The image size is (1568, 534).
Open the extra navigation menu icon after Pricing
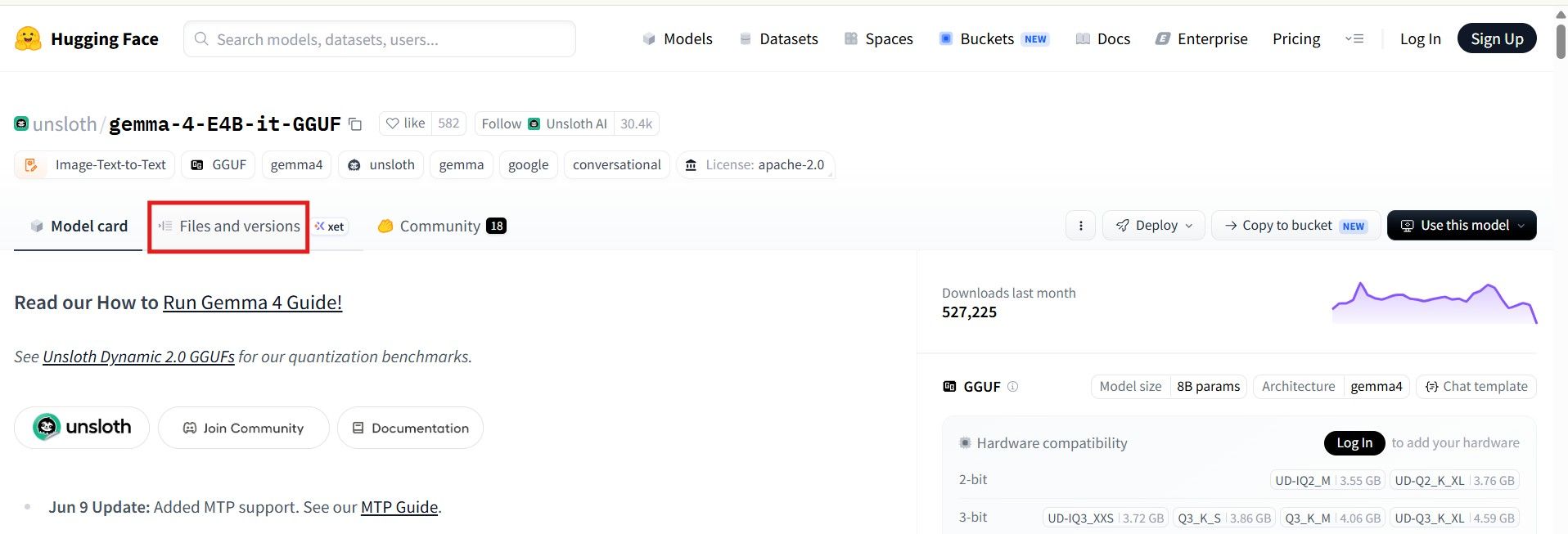[1354, 38]
